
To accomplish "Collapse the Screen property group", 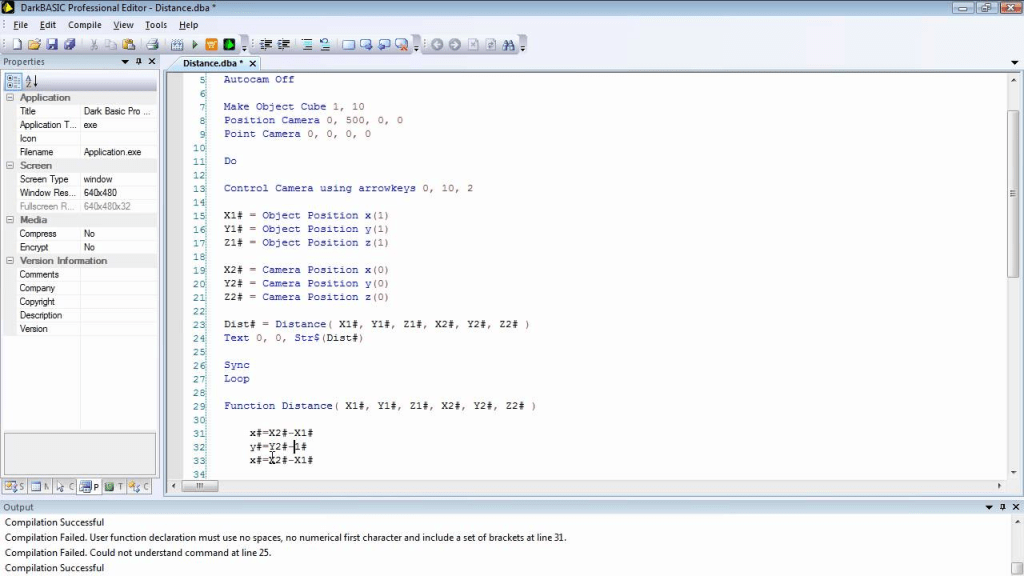I will [10, 166].
